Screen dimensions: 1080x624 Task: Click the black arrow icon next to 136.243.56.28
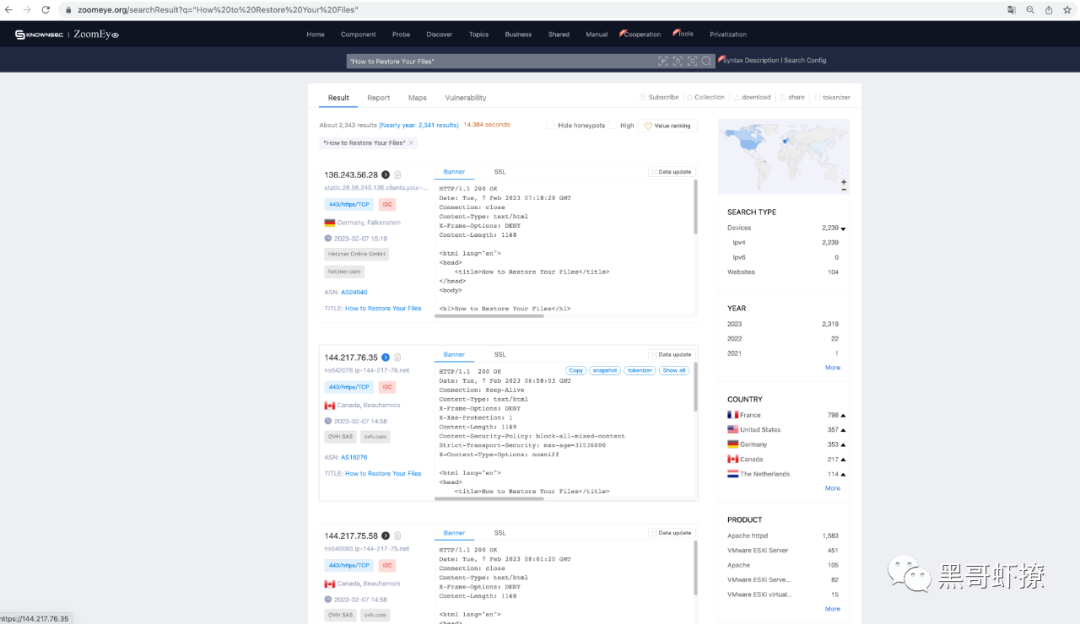click(386, 175)
